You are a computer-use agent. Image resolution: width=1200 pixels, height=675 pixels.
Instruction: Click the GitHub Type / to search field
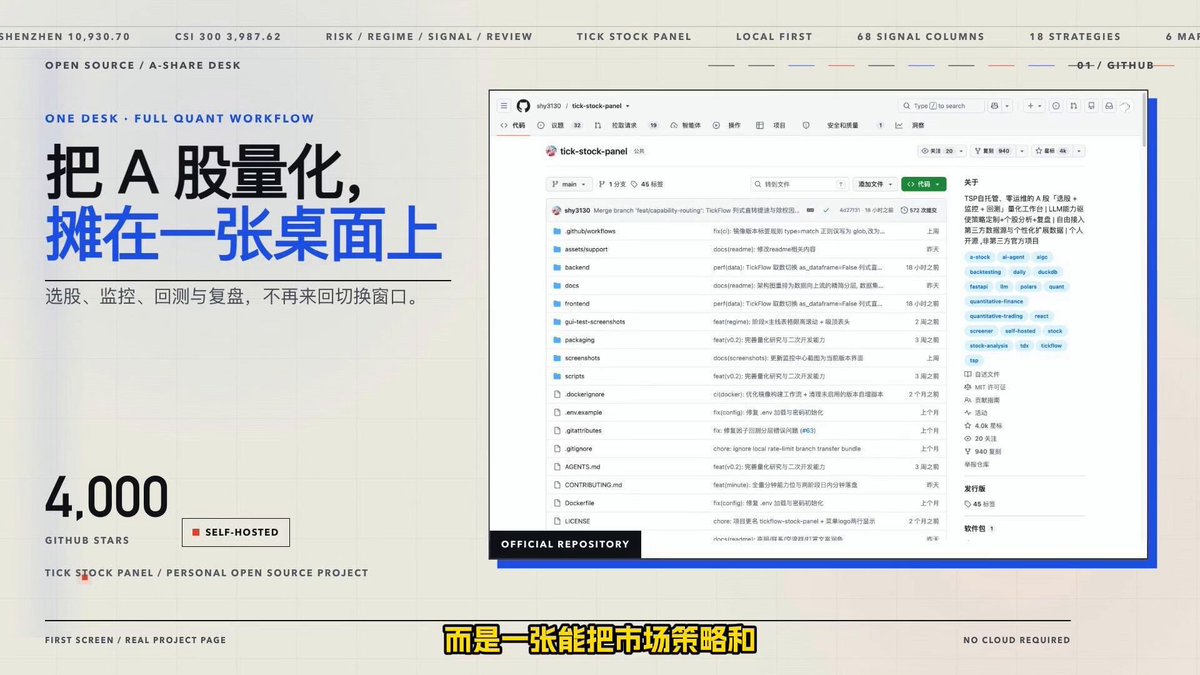pos(942,105)
